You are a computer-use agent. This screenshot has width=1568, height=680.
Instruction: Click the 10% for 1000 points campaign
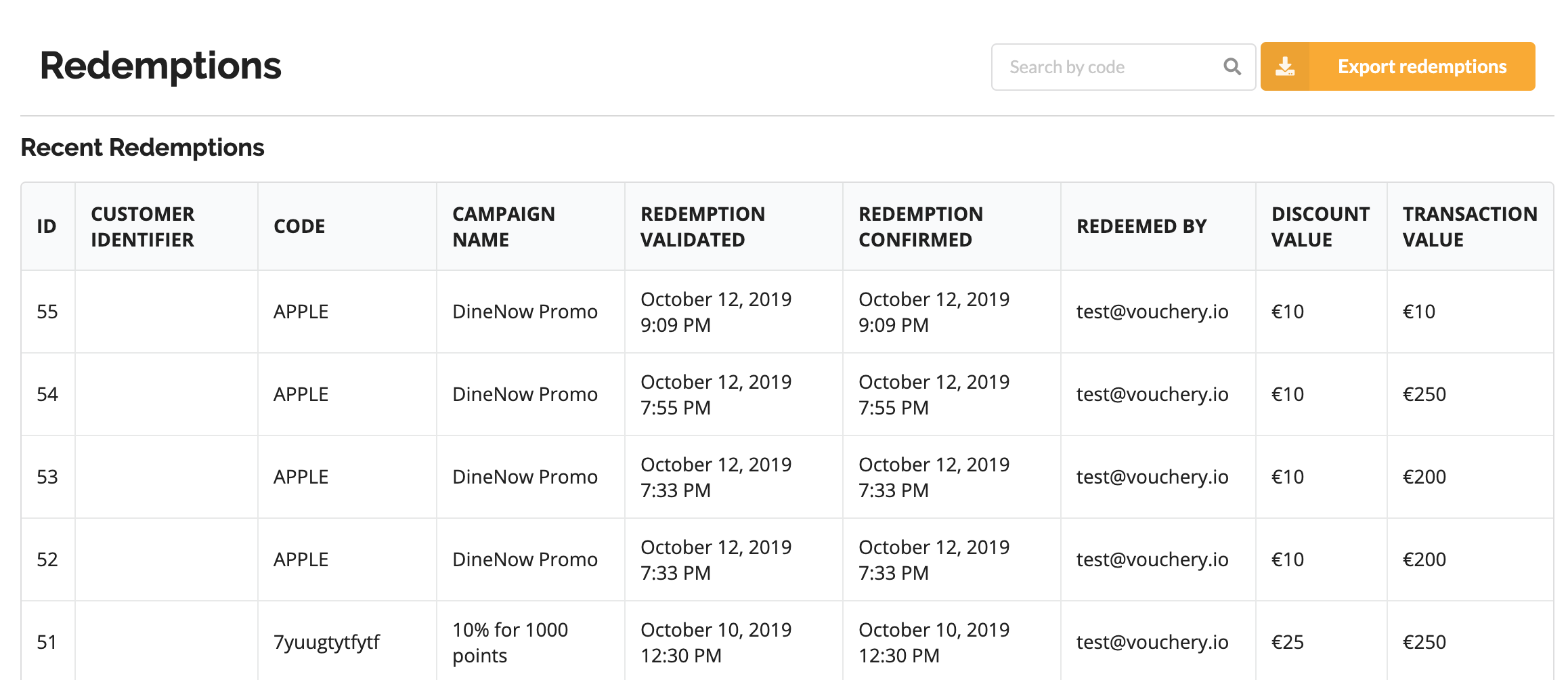point(510,642)
